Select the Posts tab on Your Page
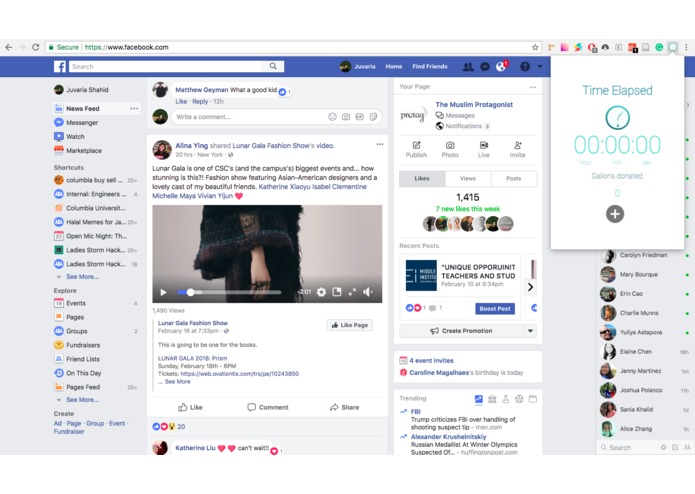The height and width of the screenshot is (494, 695). click(x=513, y=179)
